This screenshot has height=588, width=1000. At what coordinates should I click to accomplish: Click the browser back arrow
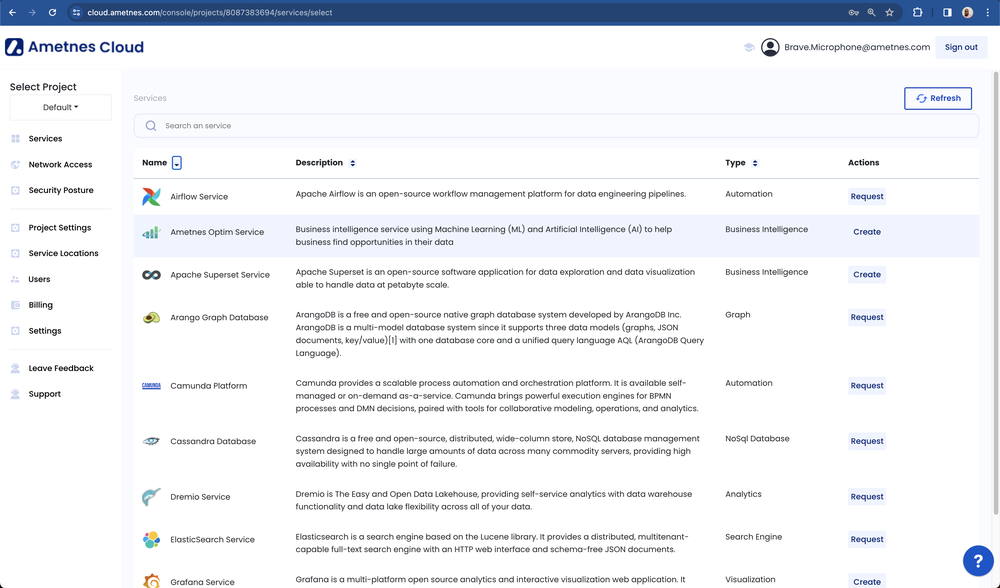tap(12, 12)
